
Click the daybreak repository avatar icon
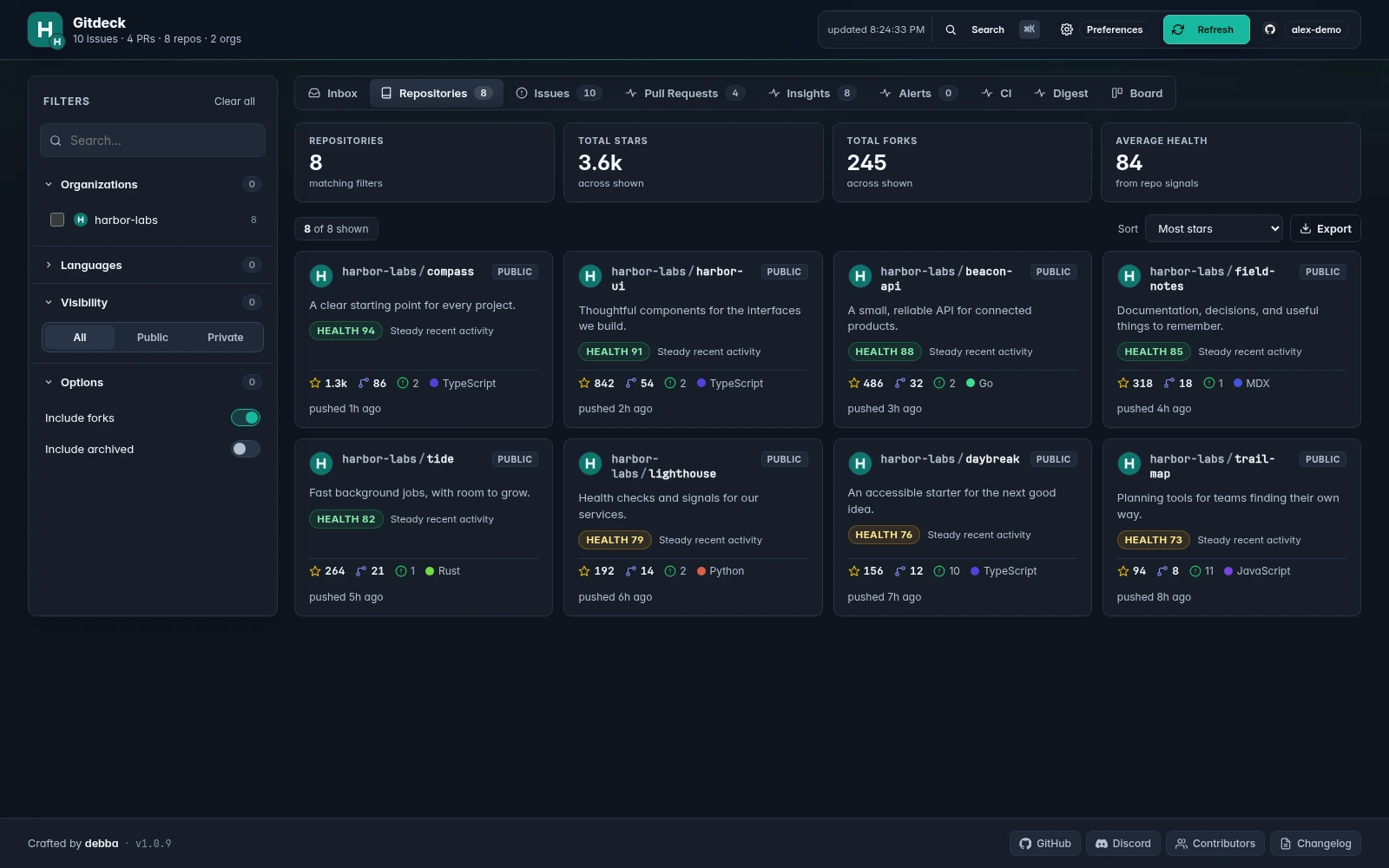tap(859, 464)
